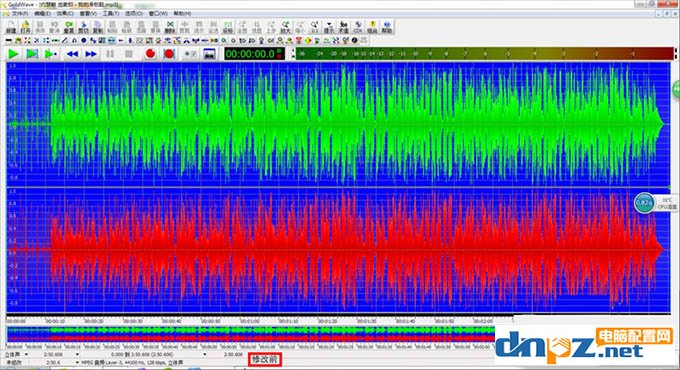
Task: Click the fast forward double-arrow button
Action: point(91,54)
